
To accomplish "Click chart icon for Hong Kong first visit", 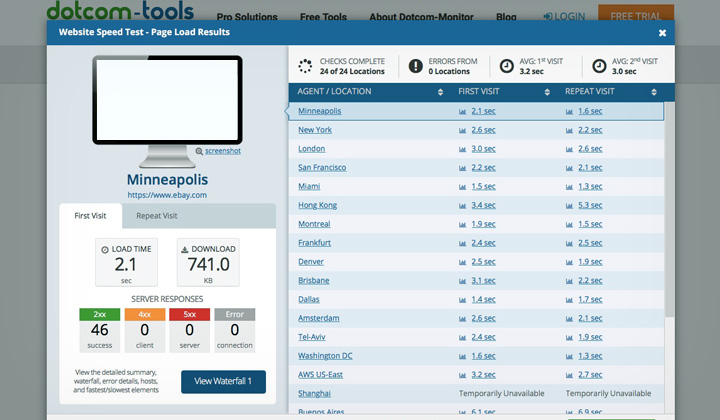I will [x=462, y=206].
